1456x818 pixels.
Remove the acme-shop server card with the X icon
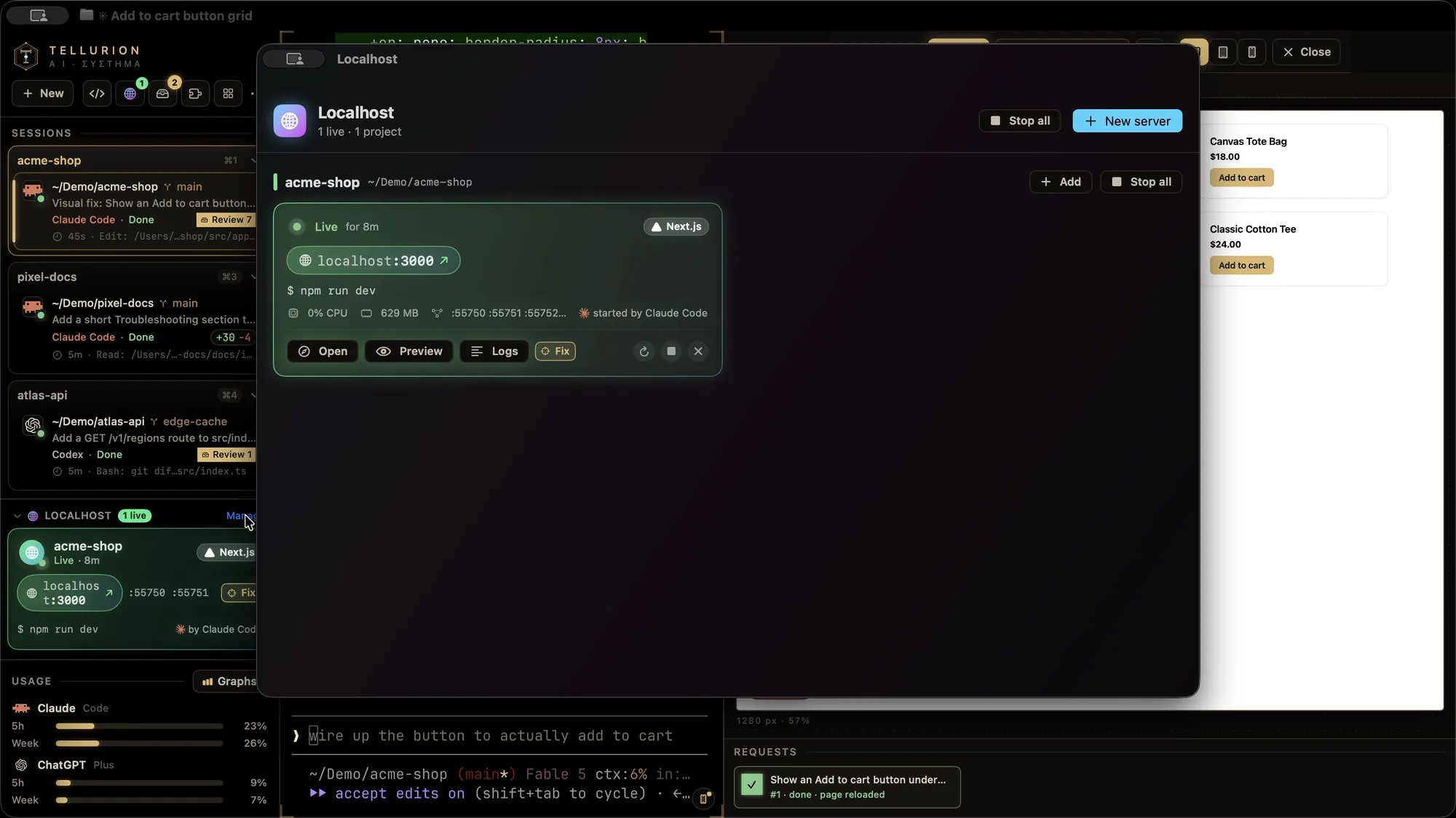(698, 352)
